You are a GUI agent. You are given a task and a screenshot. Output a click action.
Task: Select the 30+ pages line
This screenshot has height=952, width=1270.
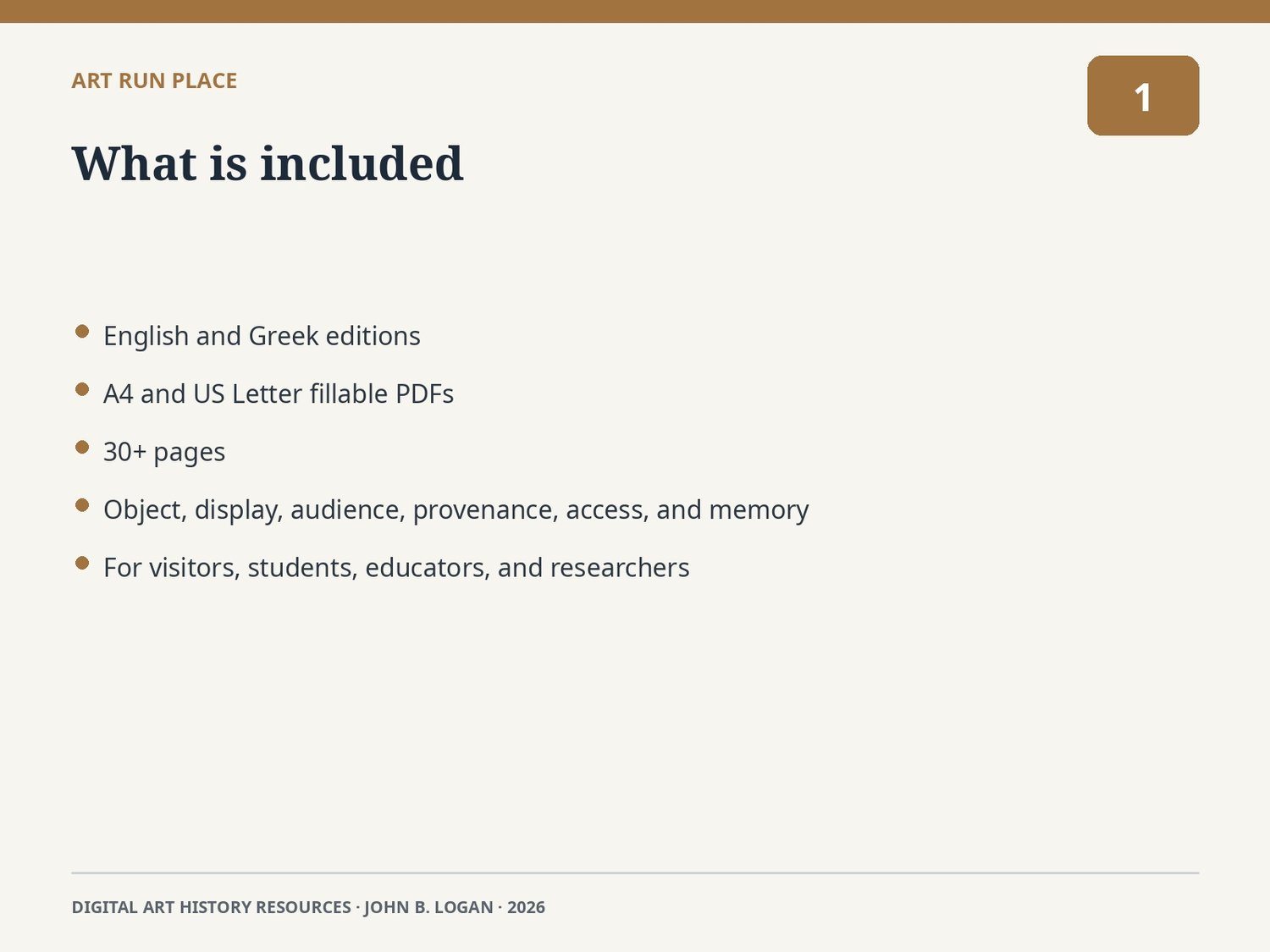pos(164,452)
